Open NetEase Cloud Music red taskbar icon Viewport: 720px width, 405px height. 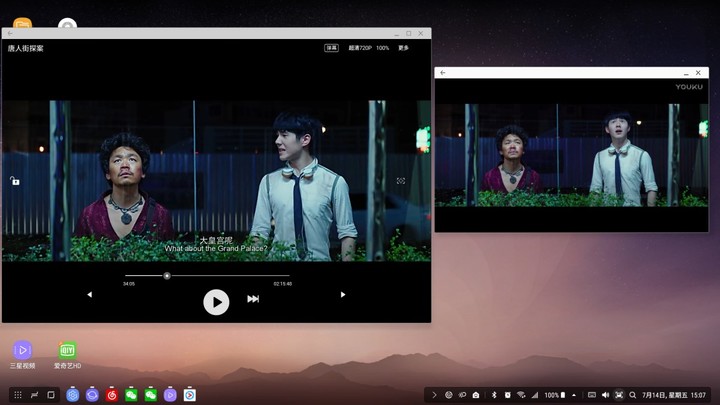pyautogui.click(x=112, y=395)
